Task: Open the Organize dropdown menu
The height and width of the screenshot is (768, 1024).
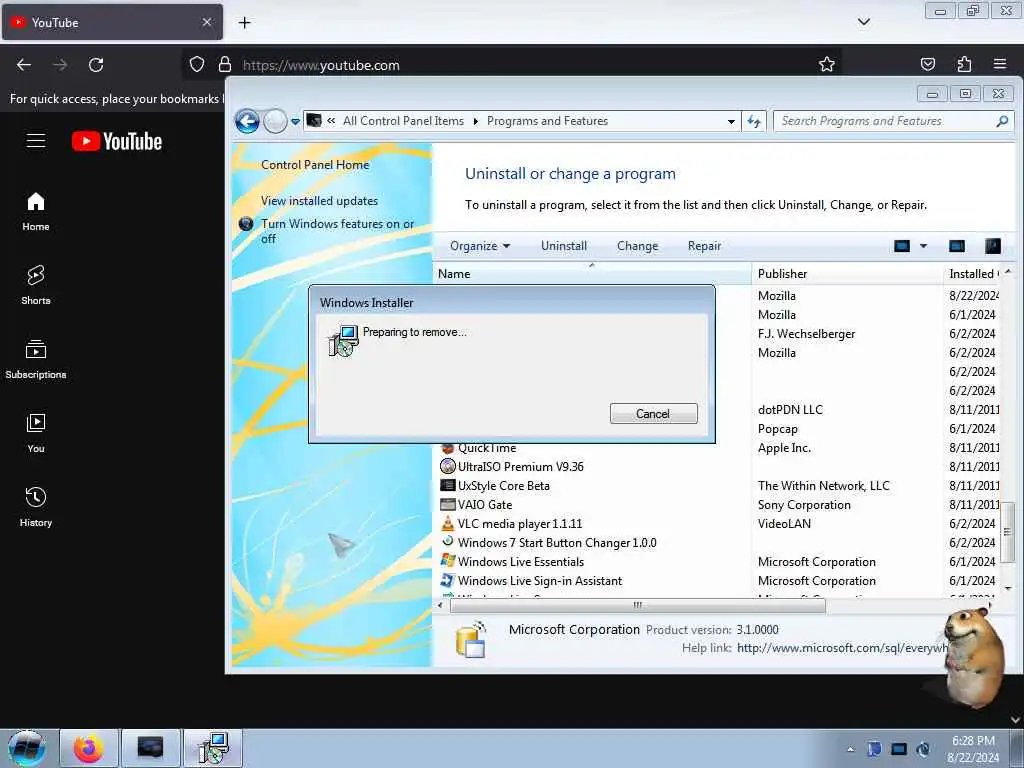Action: pos(480,246)
